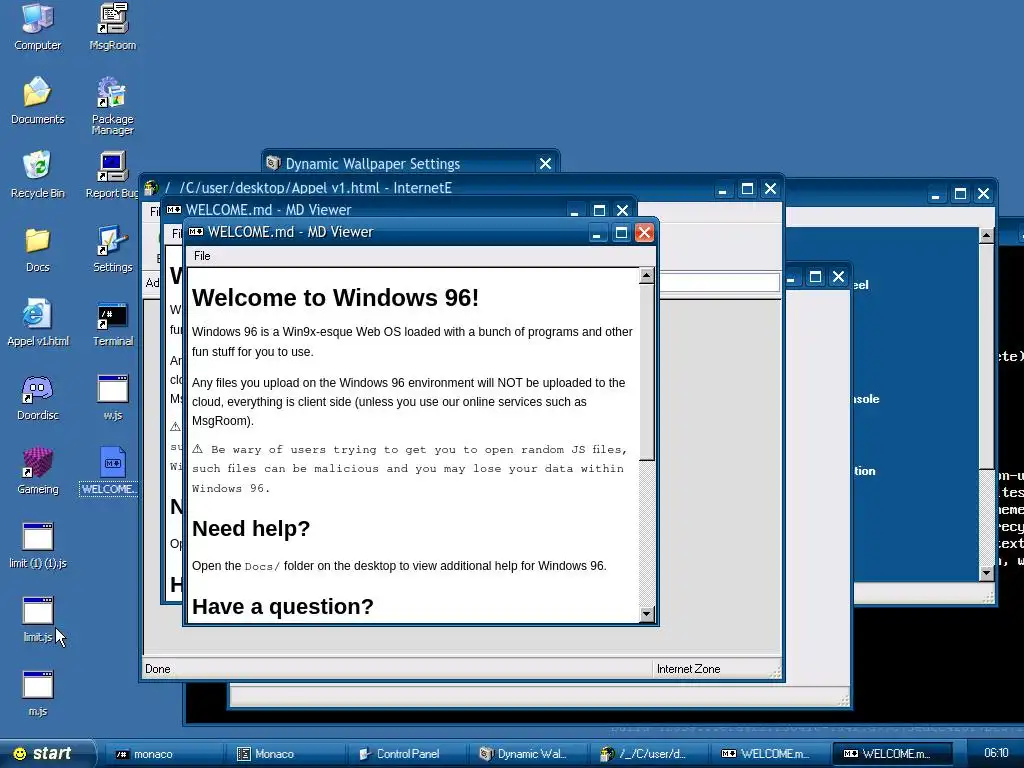Viewport: 1024px width, 768px height.
Task: Click the Dynamic Wallpaper Settings title icon
Action: pos(273,163)
